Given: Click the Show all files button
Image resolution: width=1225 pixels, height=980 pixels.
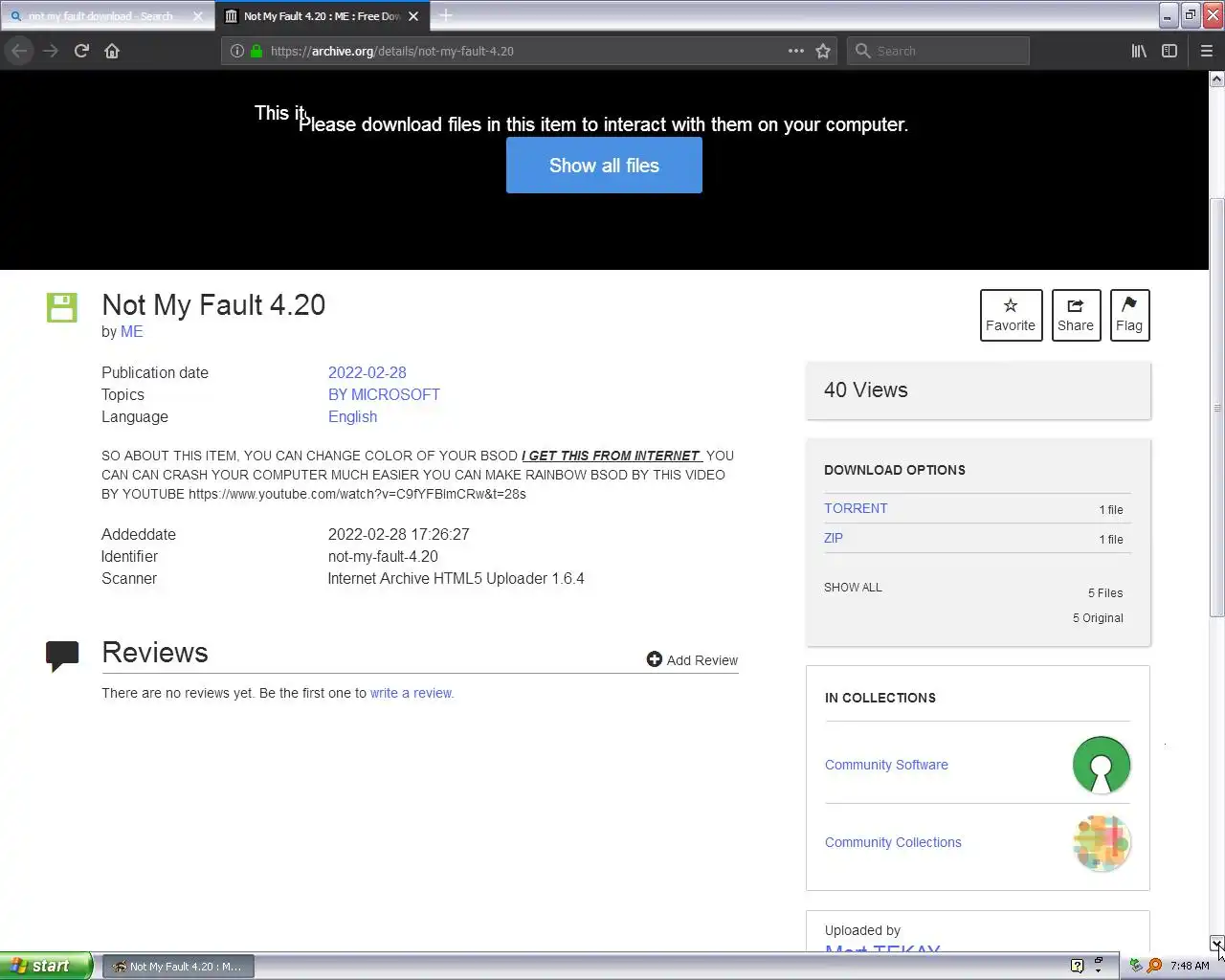Looking at the screenshot, I should point(604,165).
